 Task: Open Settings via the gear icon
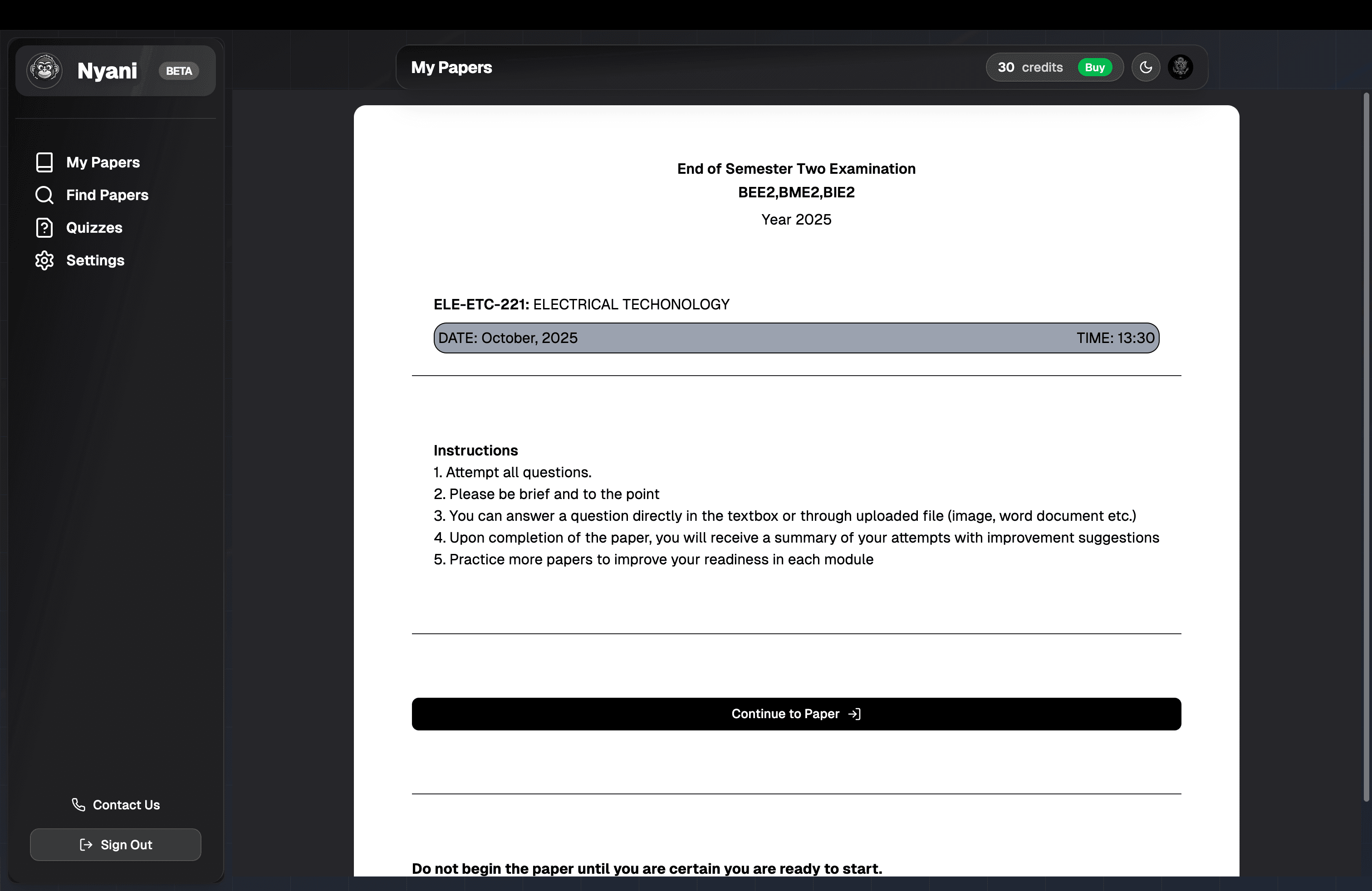(44, 260)
